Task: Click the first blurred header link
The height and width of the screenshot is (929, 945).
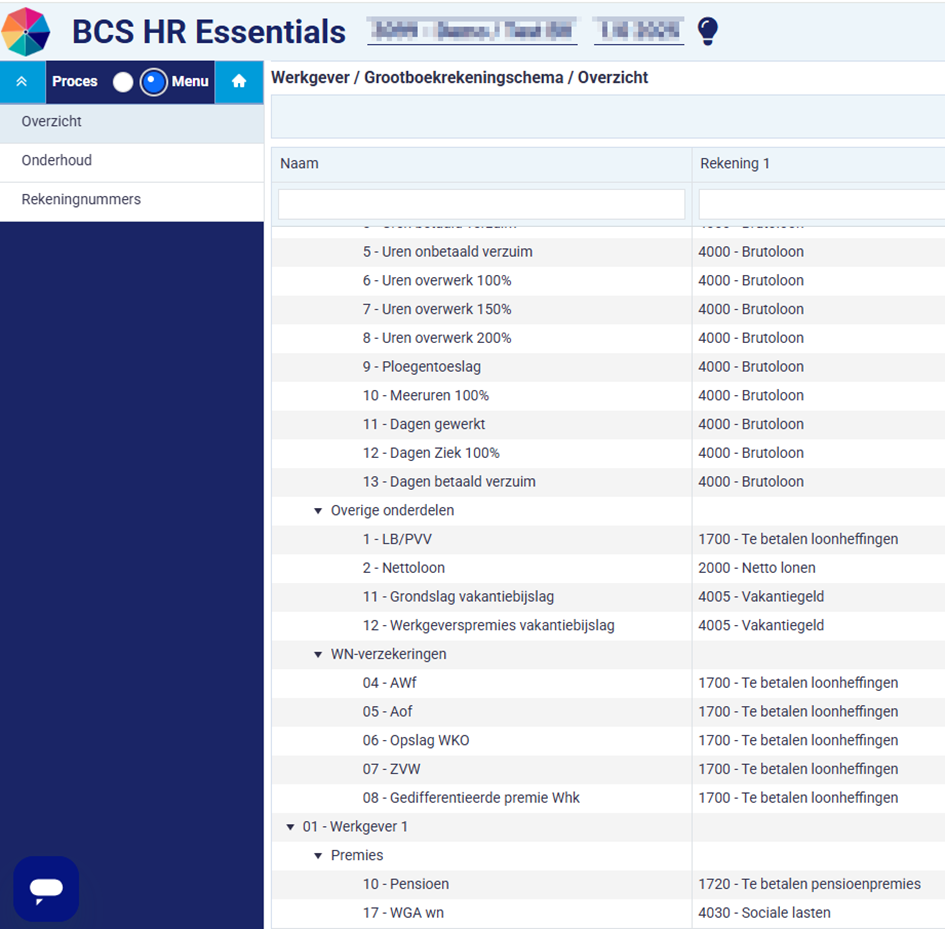Action: pyautogui.click(x=472, y=31)
